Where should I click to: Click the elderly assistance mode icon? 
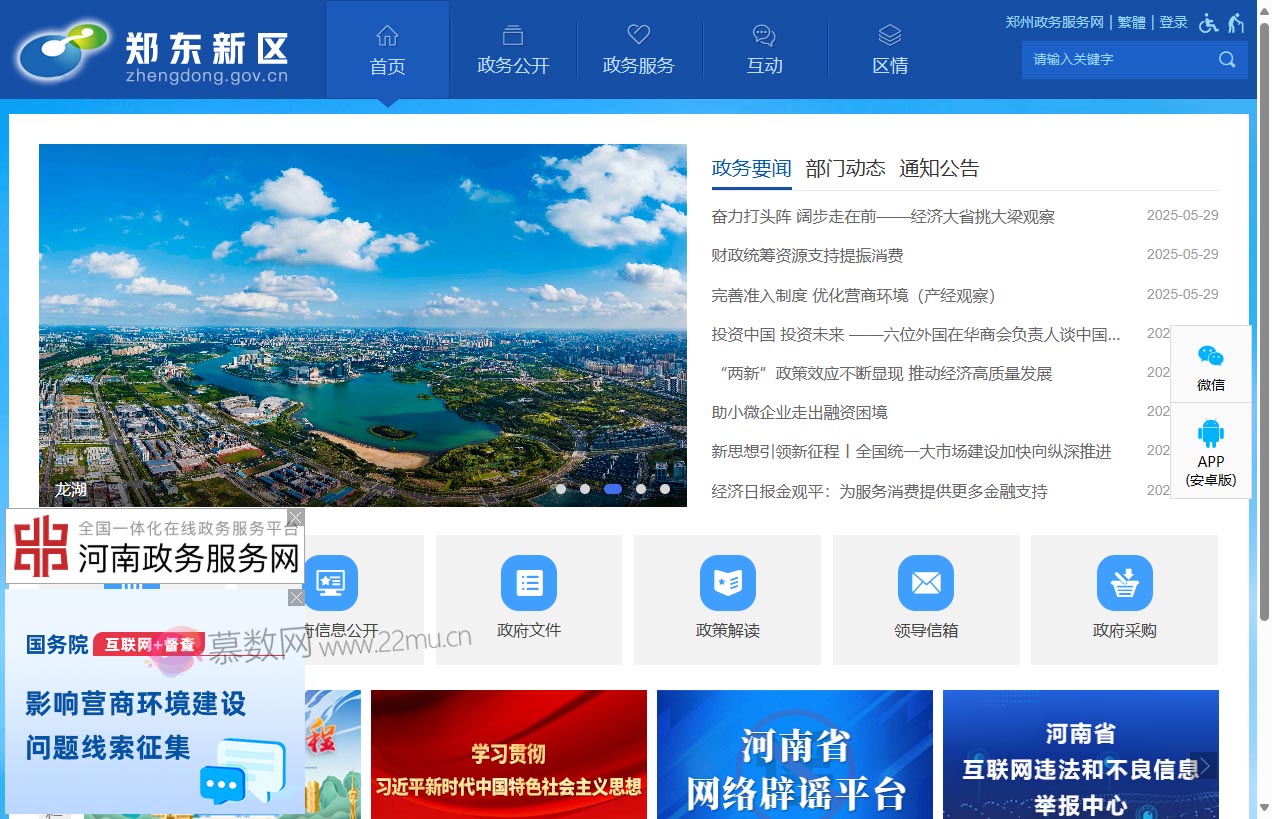pos(1236,22)
